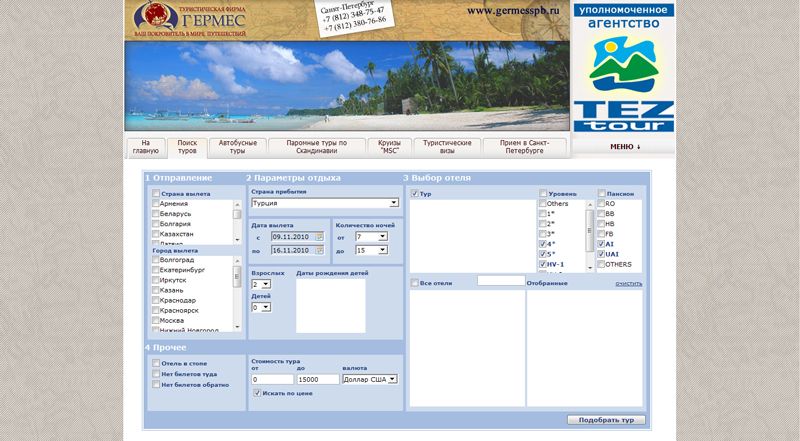
Task: Check the HB meal plan
Action: [601, 224]
